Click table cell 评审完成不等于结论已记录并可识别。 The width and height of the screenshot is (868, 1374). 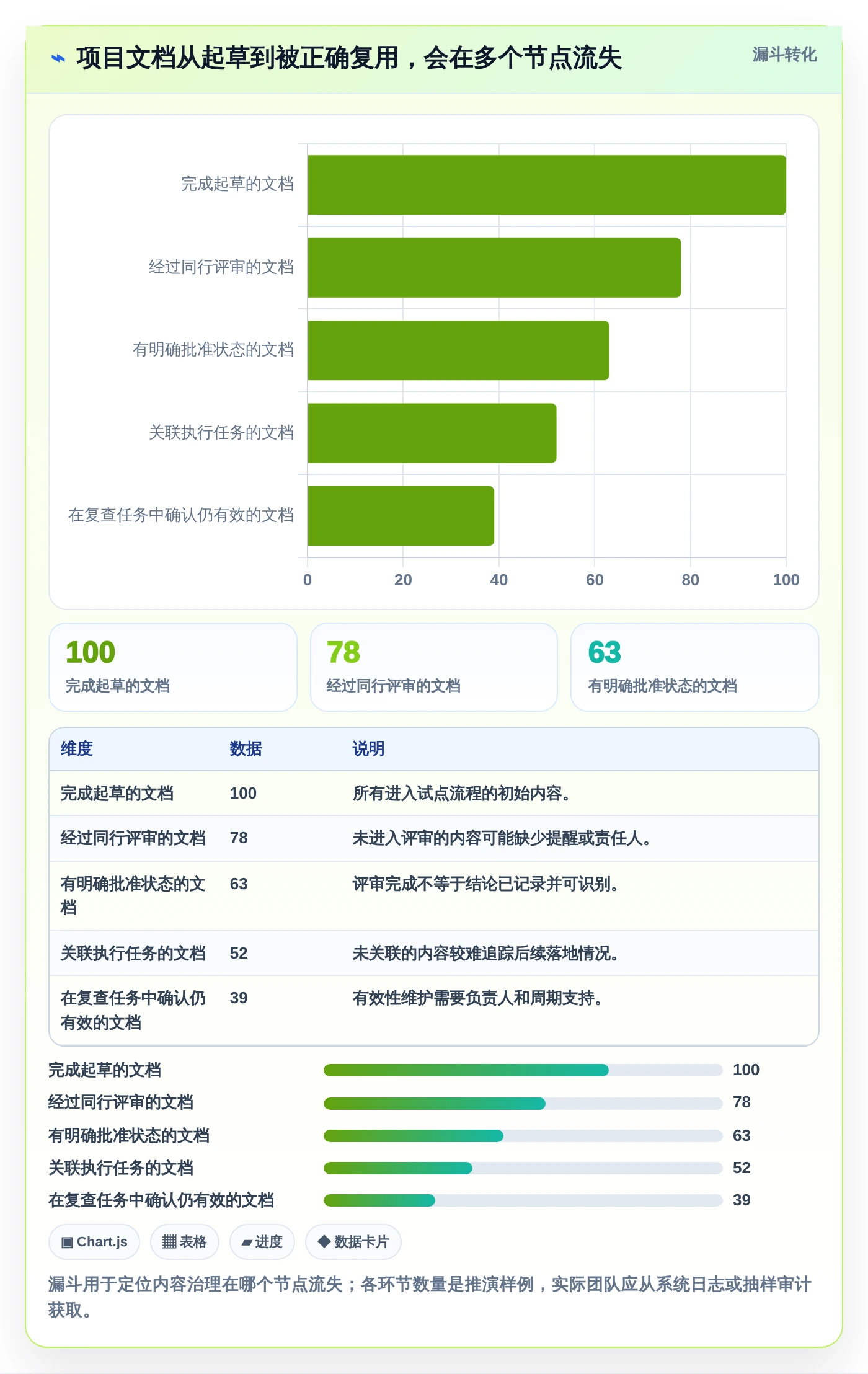485,884
